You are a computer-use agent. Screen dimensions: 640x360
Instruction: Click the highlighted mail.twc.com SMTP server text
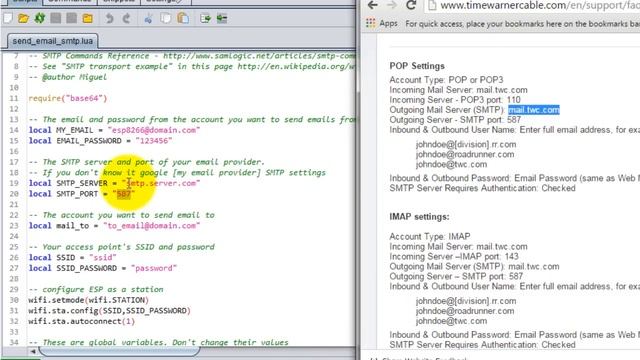[534, 110]
